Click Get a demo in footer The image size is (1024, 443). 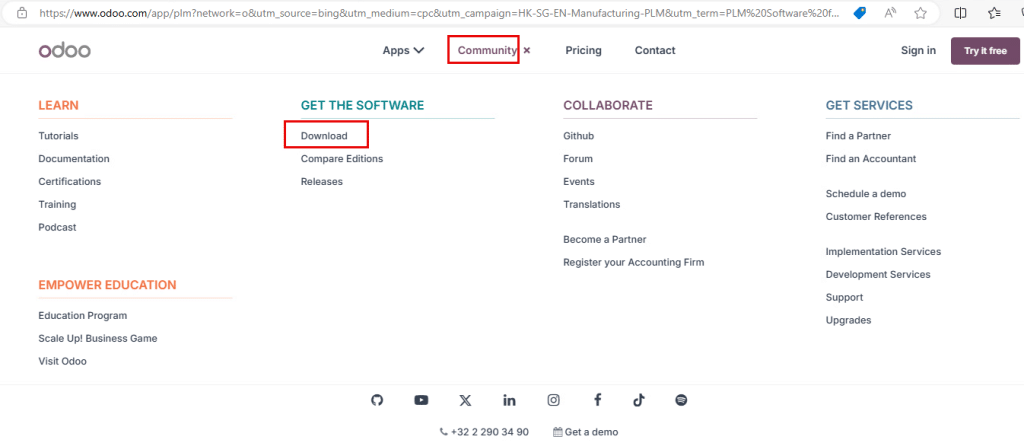(x=585, y=432)
